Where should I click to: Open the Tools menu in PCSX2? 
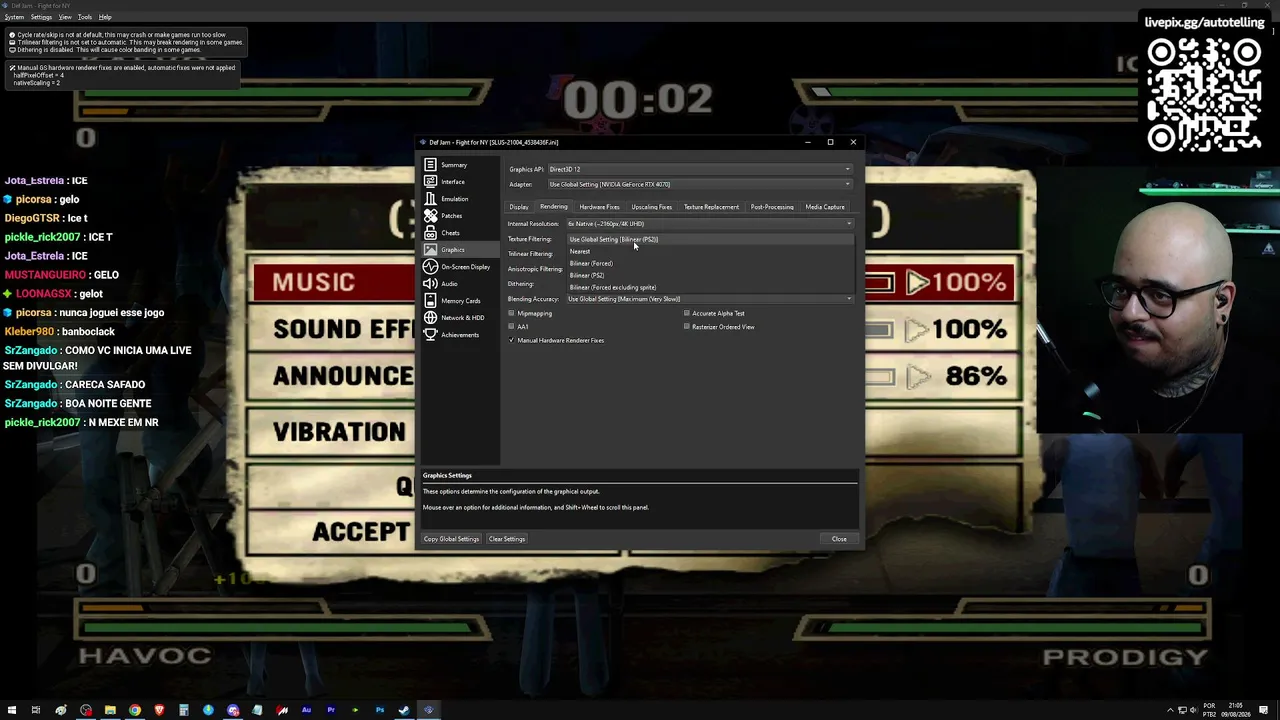tap(85, 17)
